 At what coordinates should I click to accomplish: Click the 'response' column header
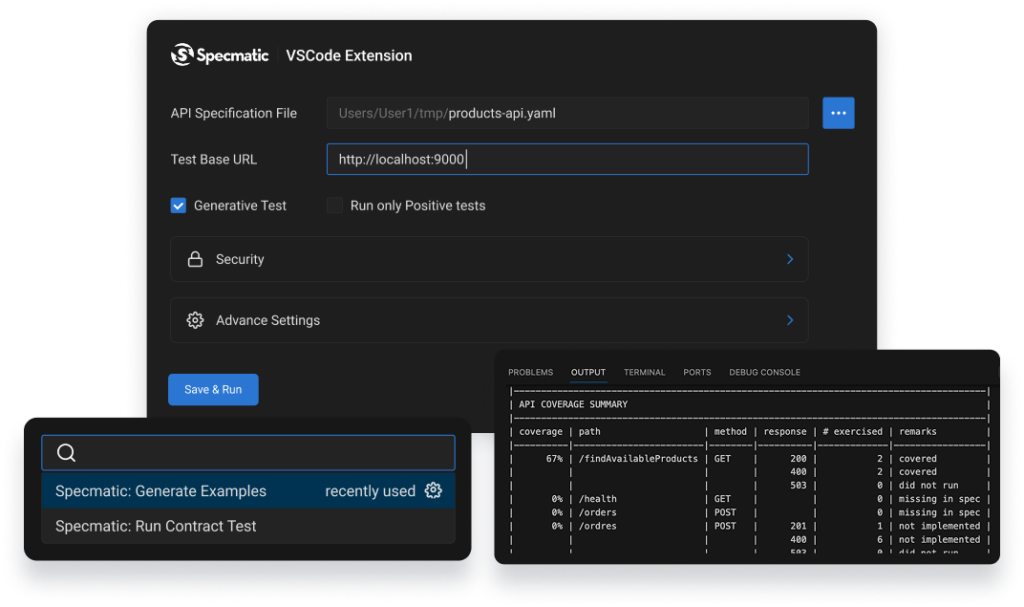click(785, 432)
